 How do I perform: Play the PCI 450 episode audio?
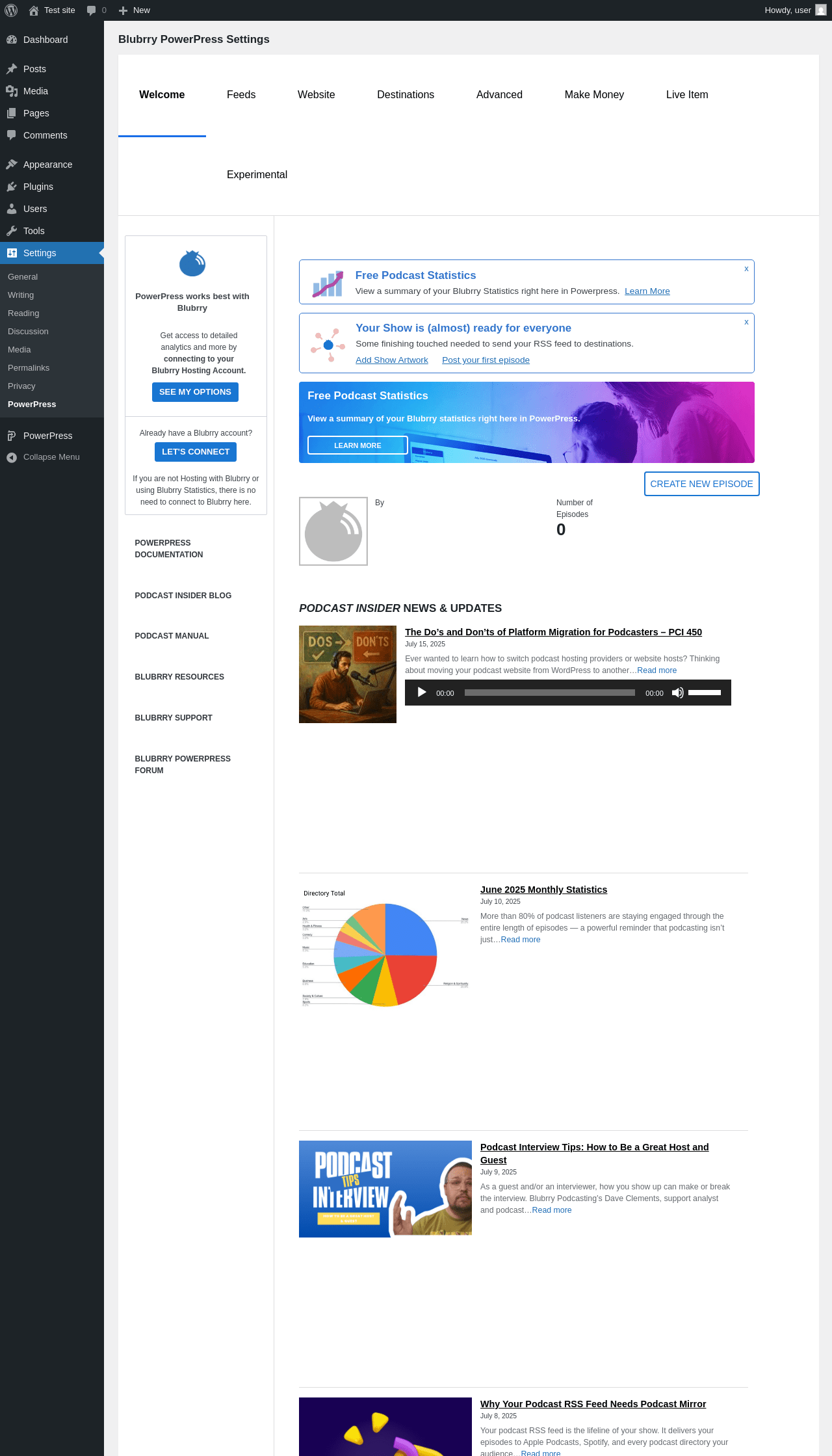pyautogui.click(x=422, y=693)
